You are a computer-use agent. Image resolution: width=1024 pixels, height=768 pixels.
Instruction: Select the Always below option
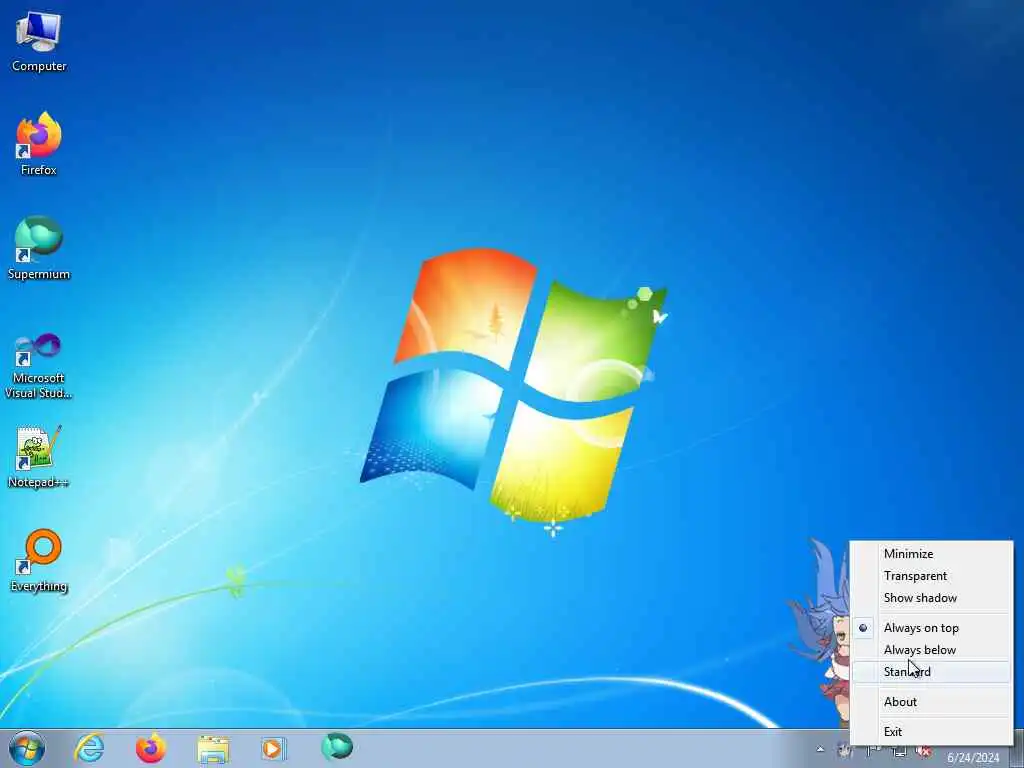[x=931, y=650]
